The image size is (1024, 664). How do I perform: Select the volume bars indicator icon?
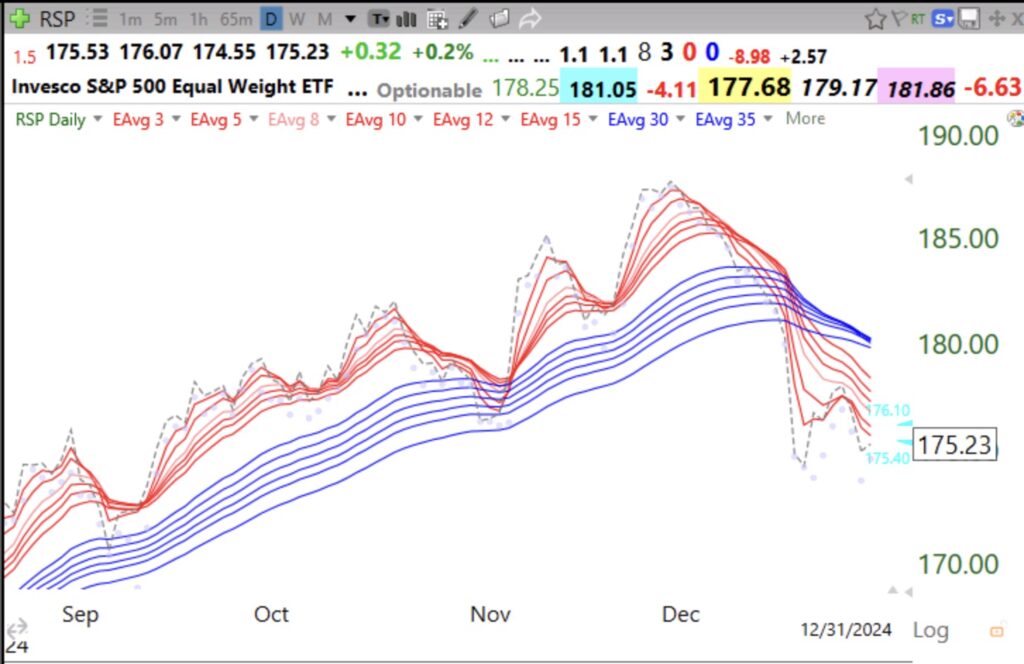coord(405,17)
